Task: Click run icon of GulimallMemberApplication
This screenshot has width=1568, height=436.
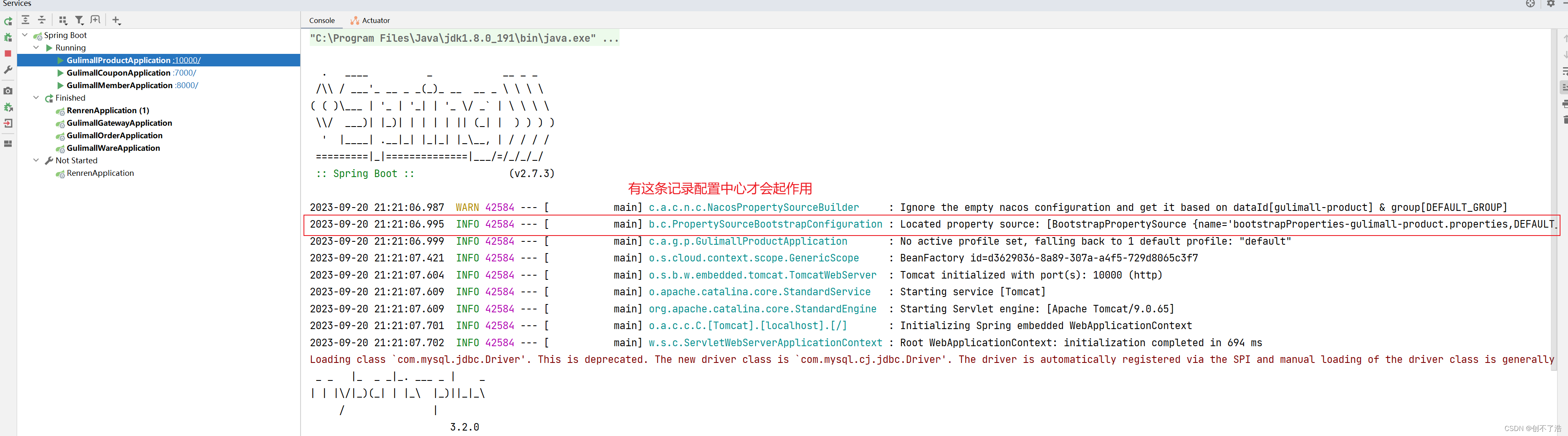Action: point(60,85)
